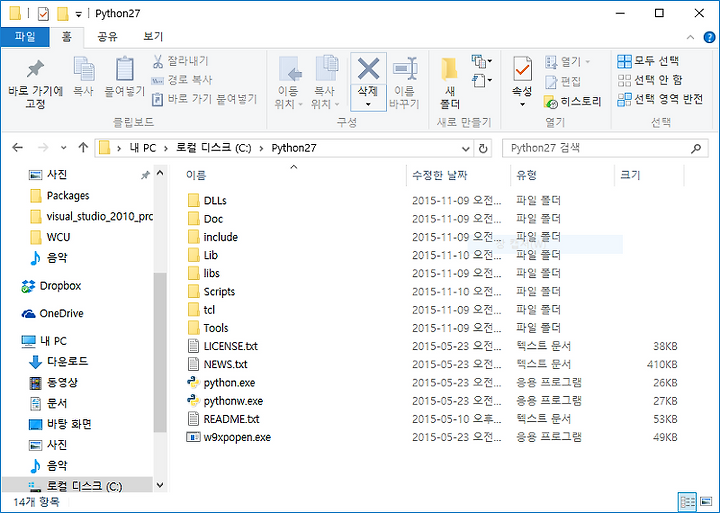Viewport: 720px width, 513px height.
Task: Click 로컬 디스크 (C:) in breadcrumb
Action: 214,148
